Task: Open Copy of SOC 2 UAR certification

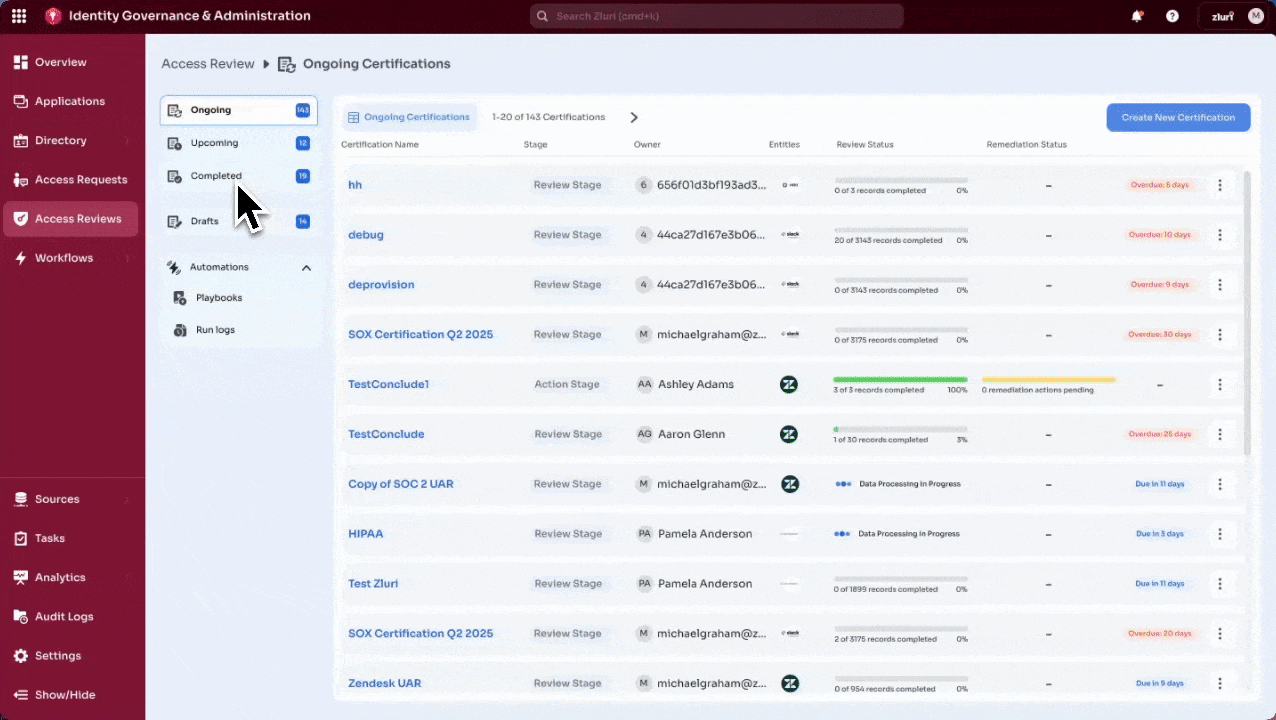Action: [401, 484]
